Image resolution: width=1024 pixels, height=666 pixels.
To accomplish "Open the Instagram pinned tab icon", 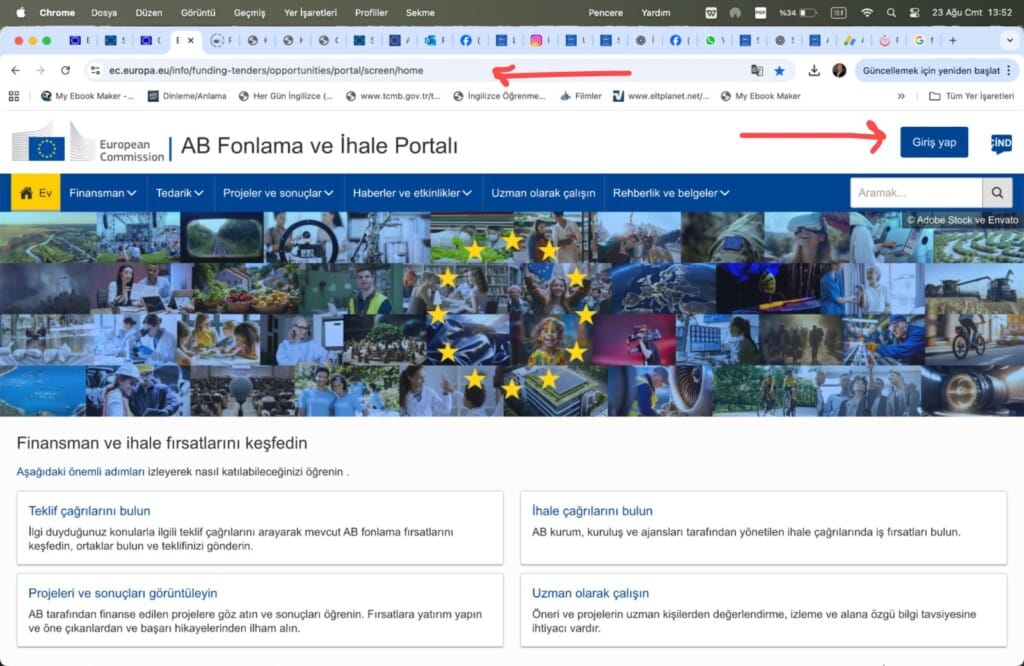I will 535,40.
